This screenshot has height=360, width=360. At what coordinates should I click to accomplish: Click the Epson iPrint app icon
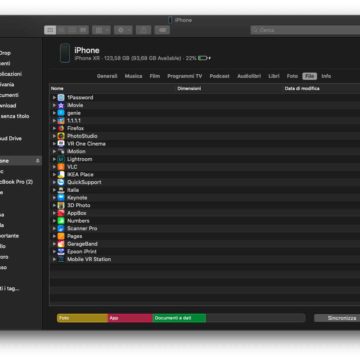click(61, 251)
